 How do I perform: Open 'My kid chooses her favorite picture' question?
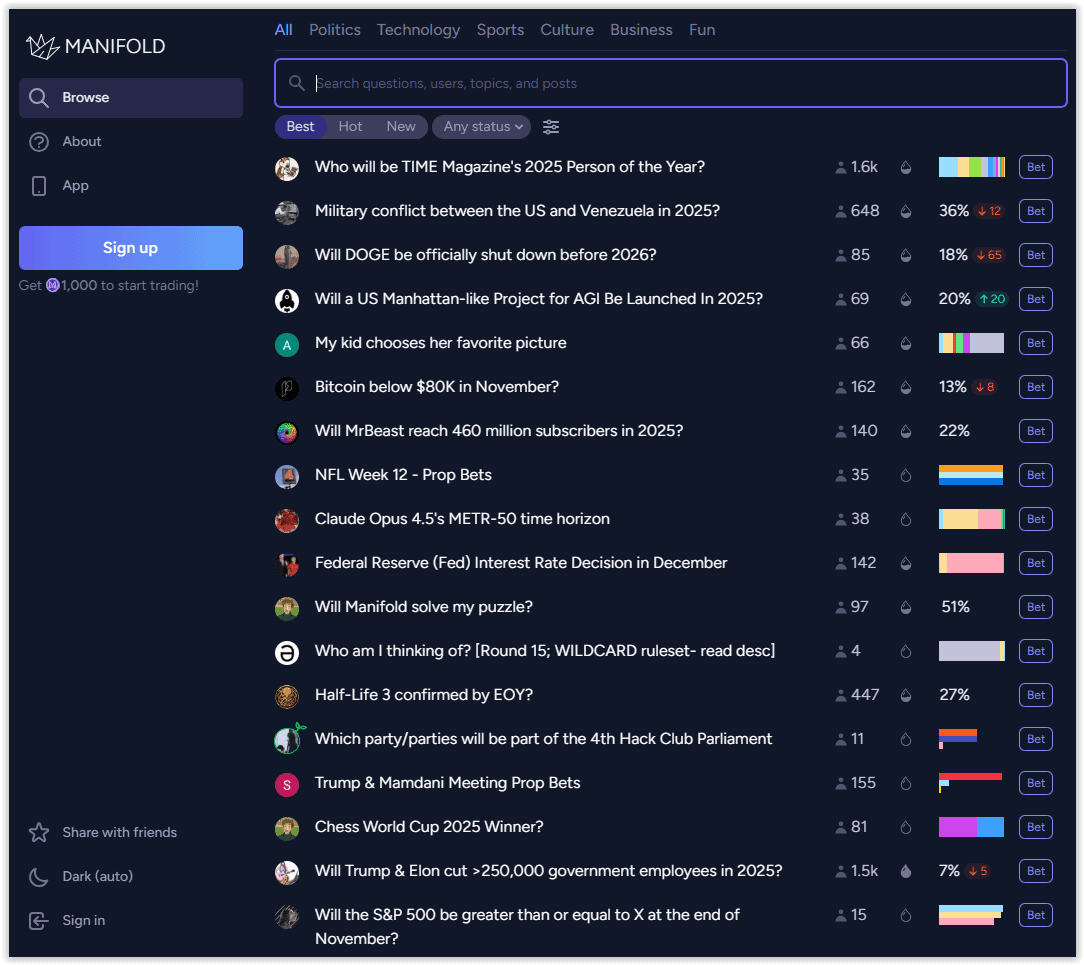coord(440,344)
